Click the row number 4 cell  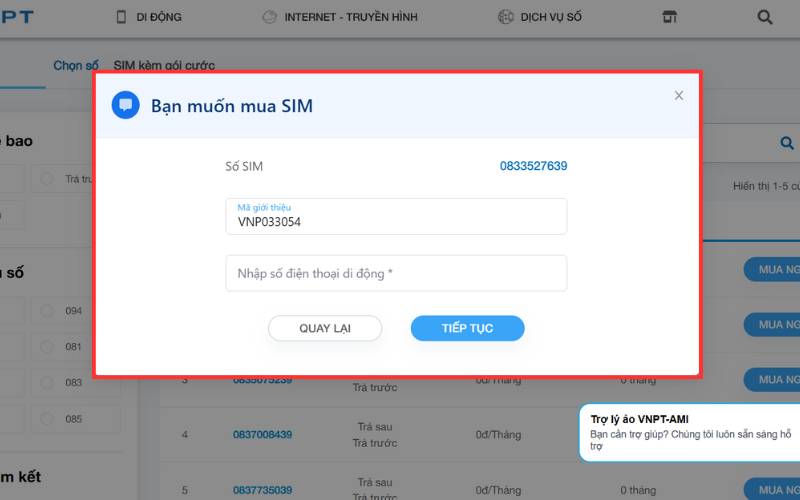(x=185, y=435)
